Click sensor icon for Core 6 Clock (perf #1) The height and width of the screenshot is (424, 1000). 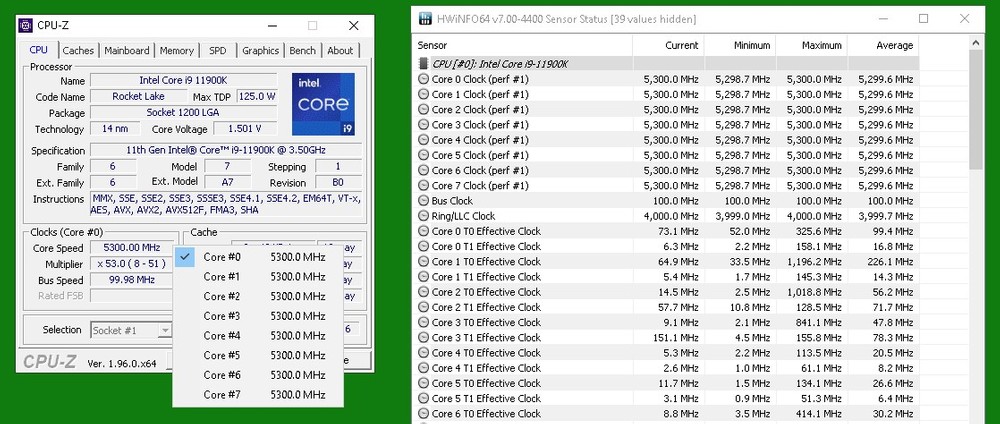pyautogui.click(x=423, y=170)
